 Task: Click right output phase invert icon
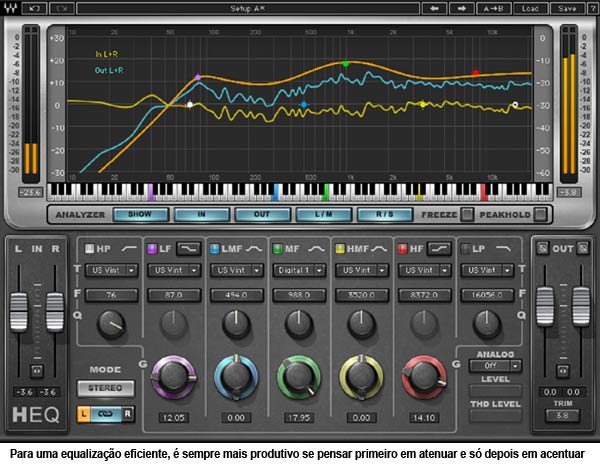[582, 248]
